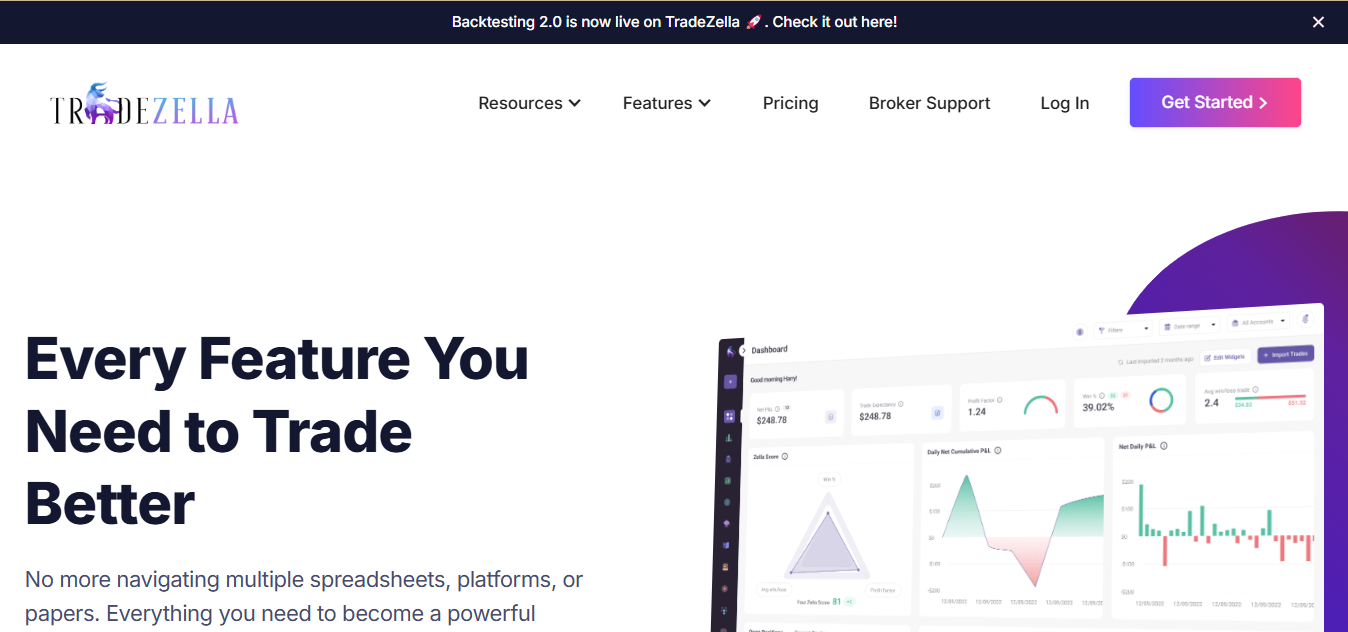Viewport: 1348px width, 632px height.
Task: Click the "$248.78" value in the Net P&L card
Action: click(772, 420)
